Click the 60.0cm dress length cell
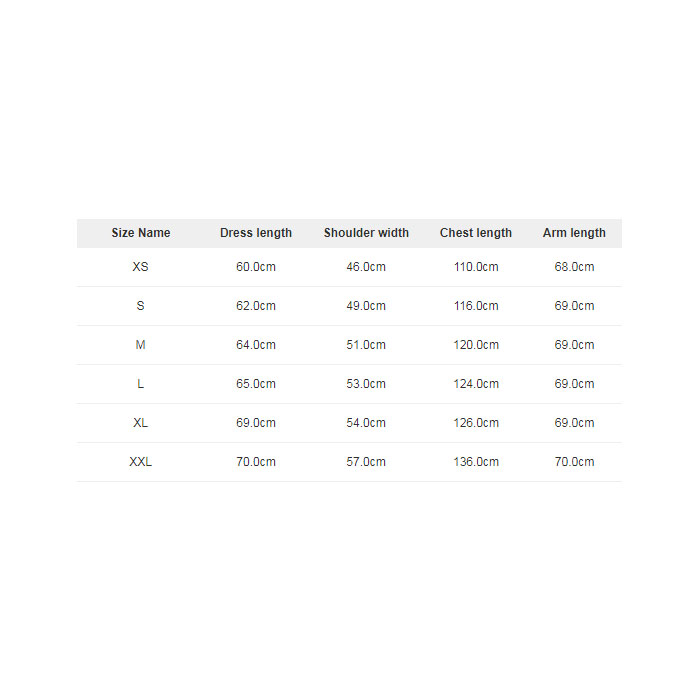Image resolution: width=700 pixels, height=700 pixels. point(256,267)
